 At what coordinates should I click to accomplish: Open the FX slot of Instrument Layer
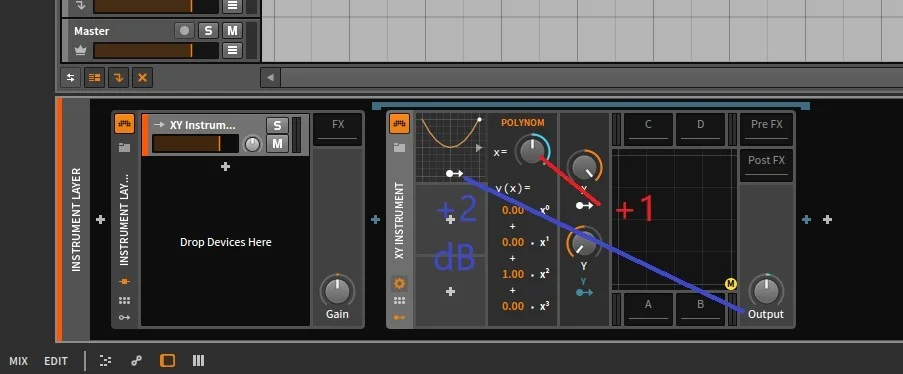pos(338,130)
